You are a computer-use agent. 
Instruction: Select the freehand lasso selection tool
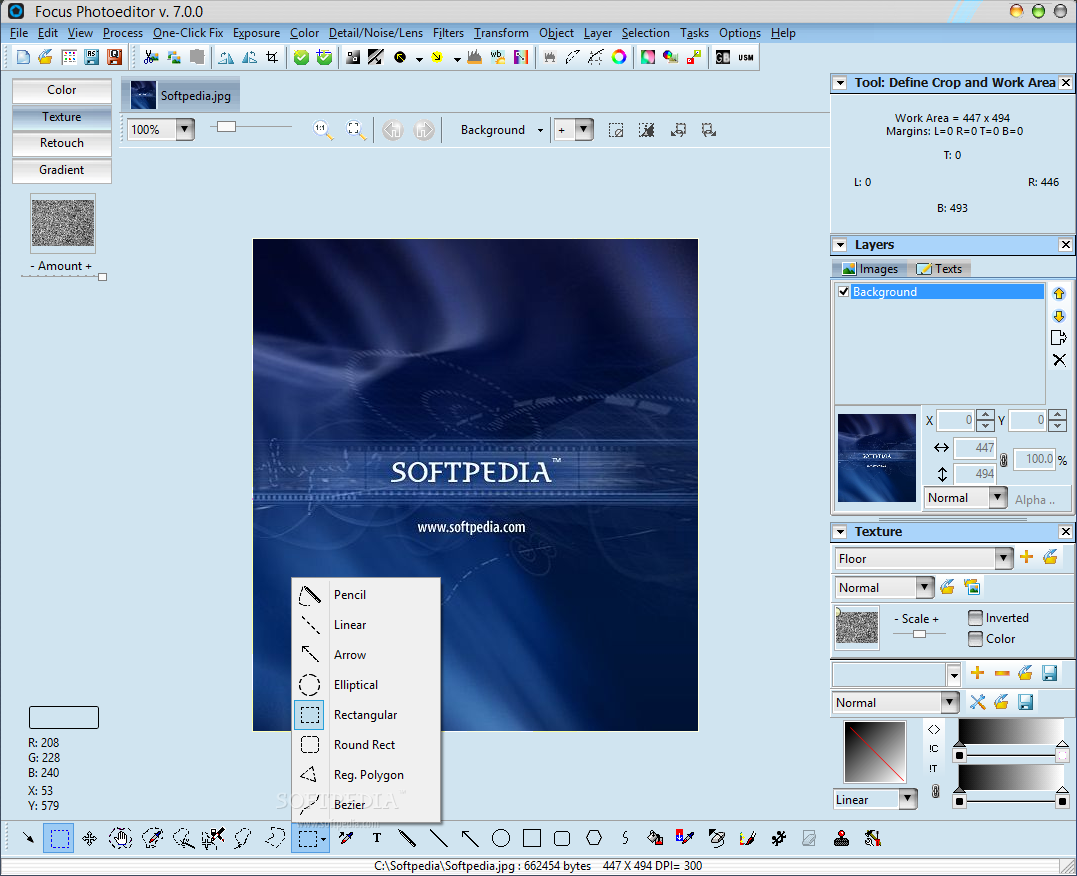click(x=243, y=838)
